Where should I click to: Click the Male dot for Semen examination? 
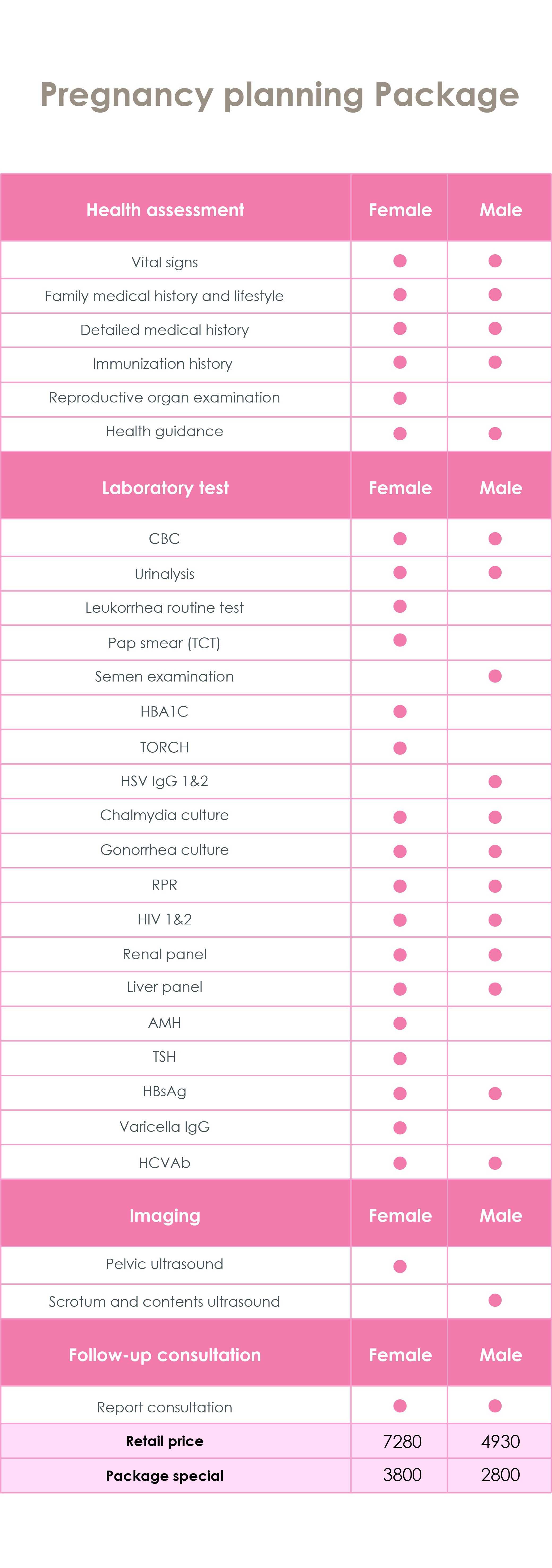(495, 676)
